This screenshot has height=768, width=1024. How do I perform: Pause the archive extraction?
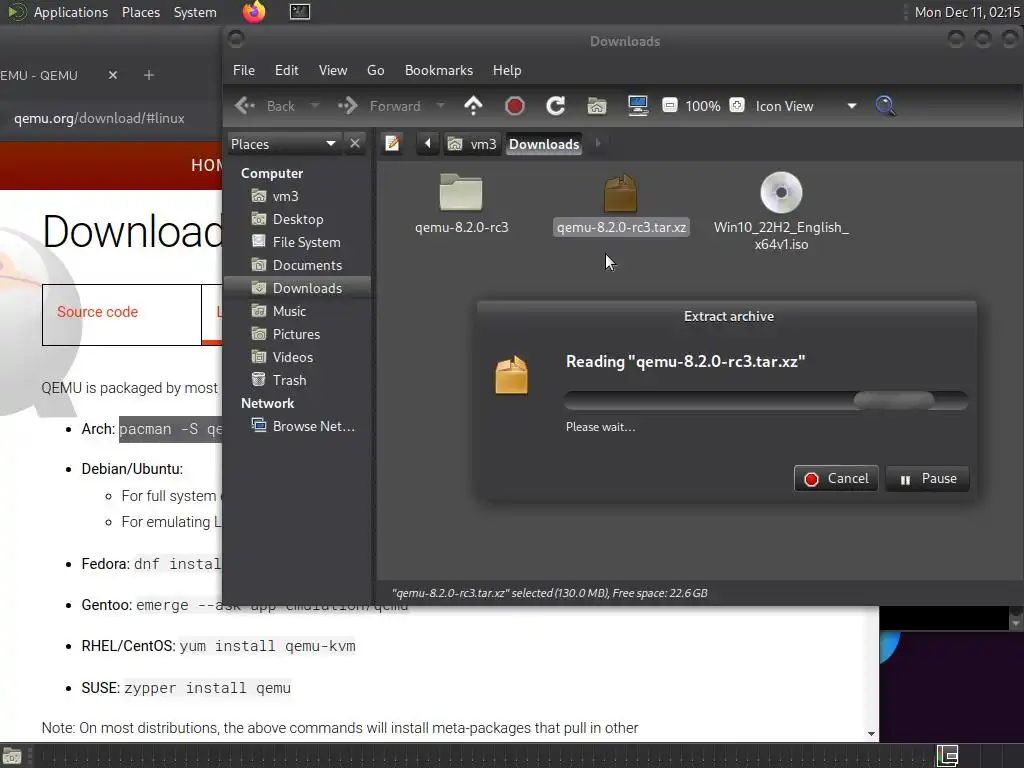coord(927,479)
